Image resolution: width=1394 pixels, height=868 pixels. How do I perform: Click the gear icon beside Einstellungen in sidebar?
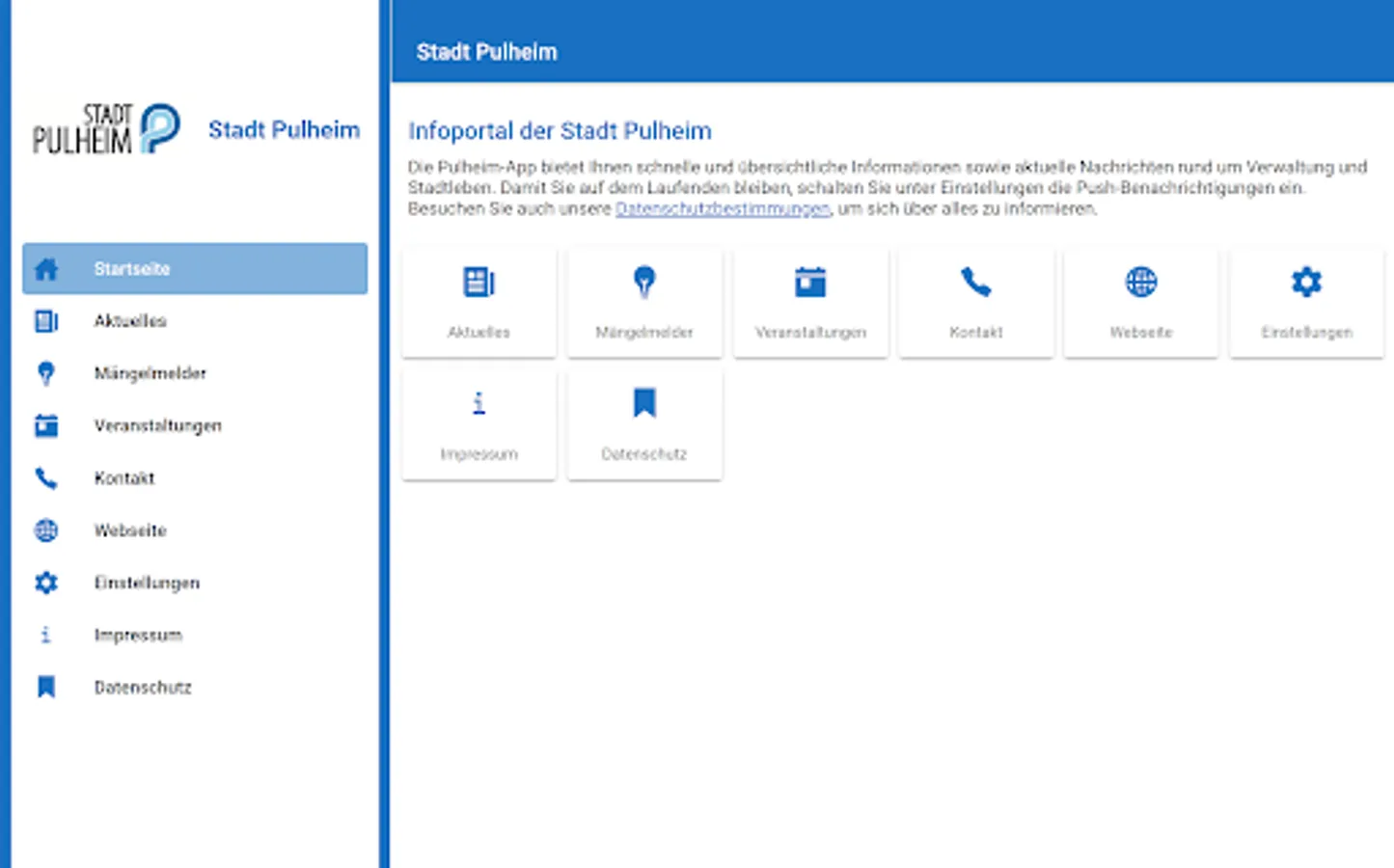pos(46,583)
